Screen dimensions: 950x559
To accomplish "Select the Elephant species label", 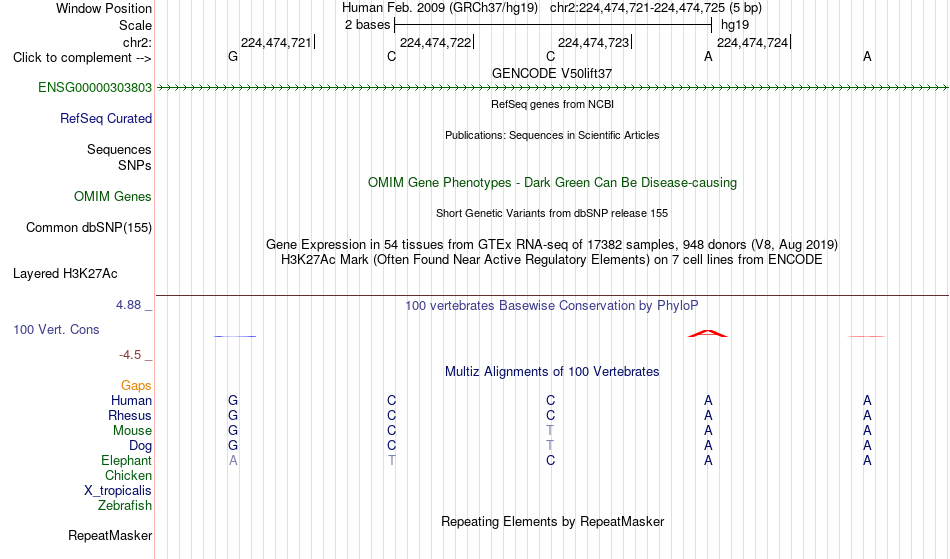I will (126, 461).
